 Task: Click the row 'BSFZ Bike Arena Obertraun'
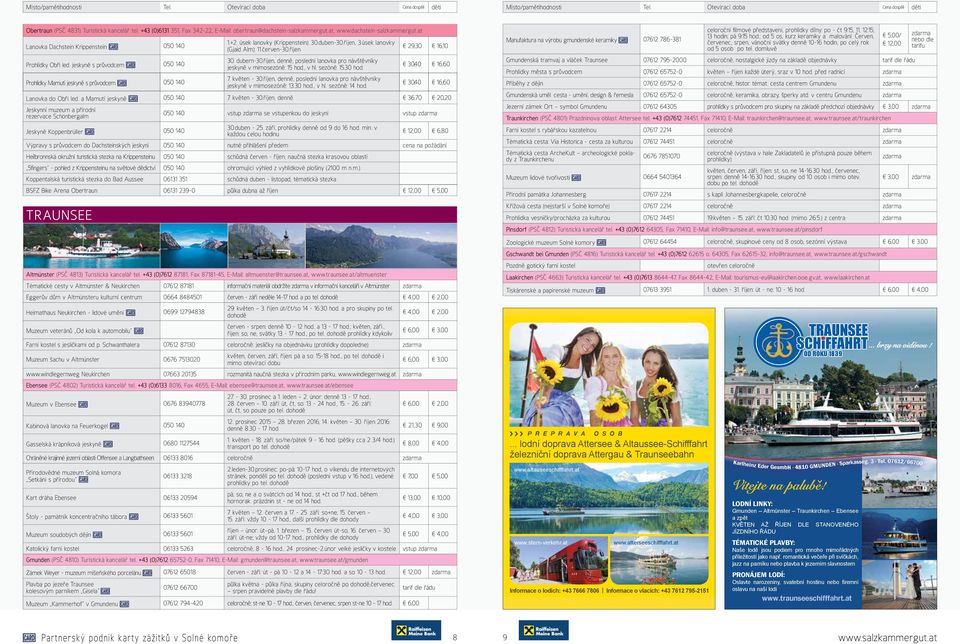point(240,190)
